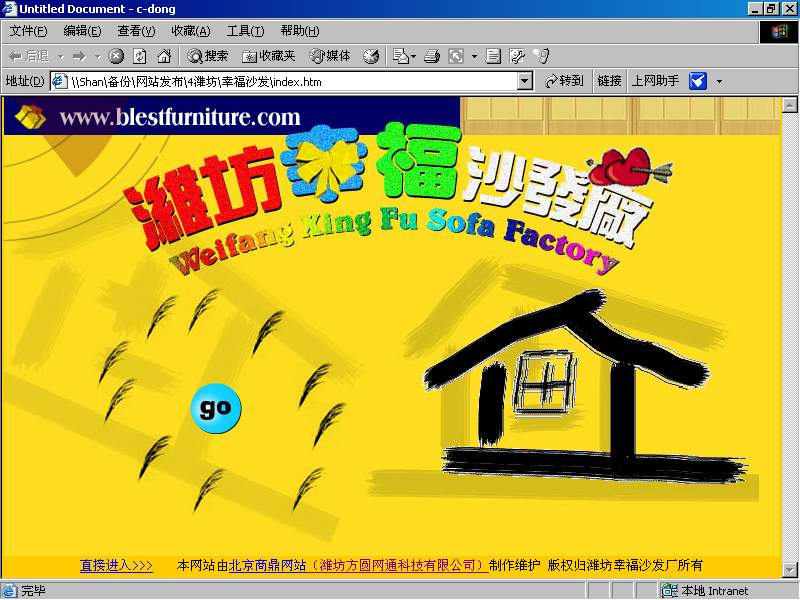Click the red hearts with arrow graphic
Viewport: 800px width, 600px height.
(x=629, y=168)
